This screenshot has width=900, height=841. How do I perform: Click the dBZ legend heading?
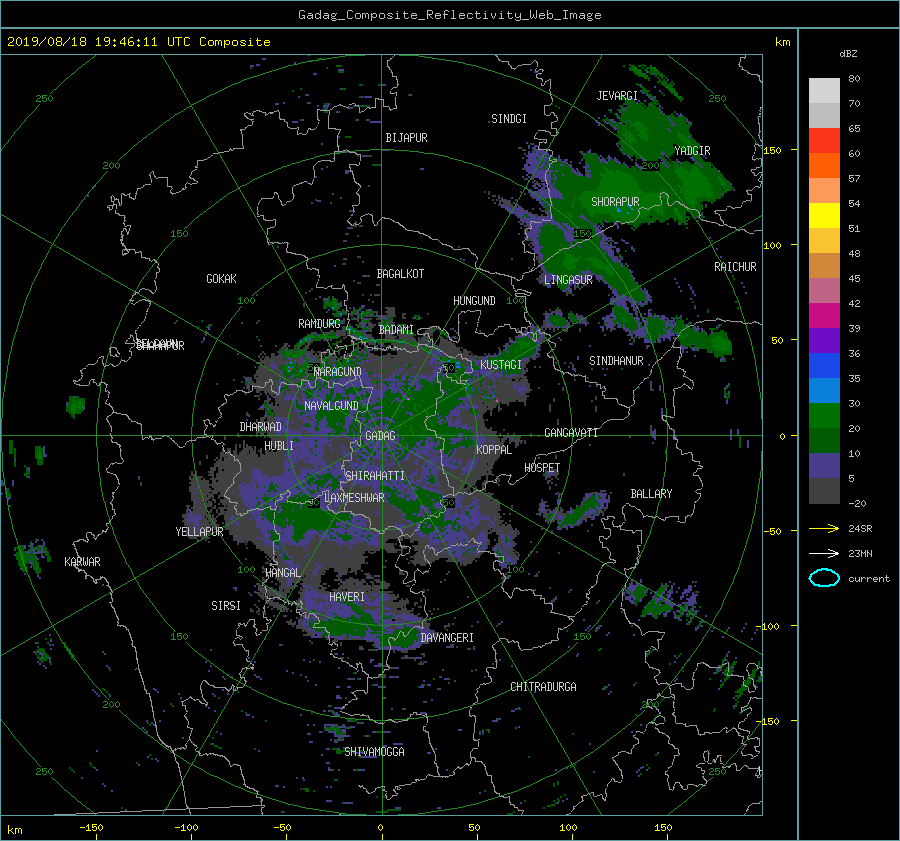click(848, 54)
